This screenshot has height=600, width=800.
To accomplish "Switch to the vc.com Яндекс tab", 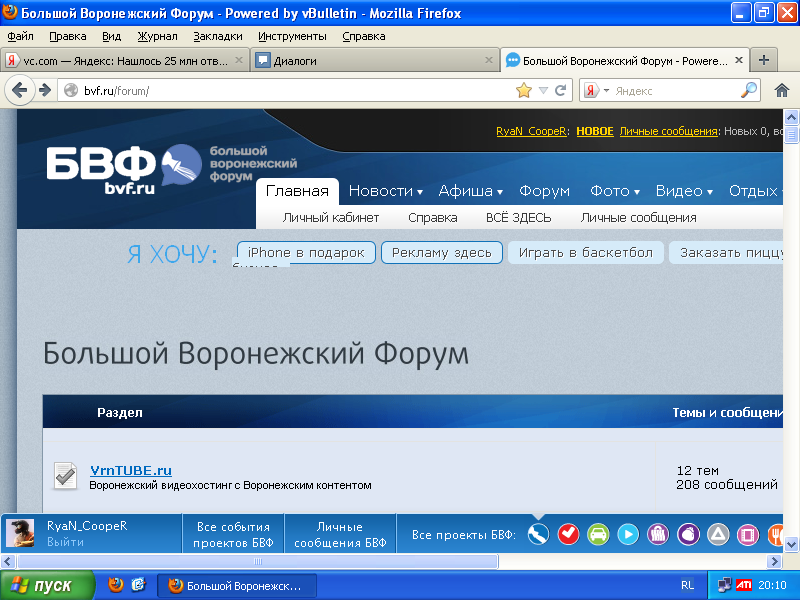I will pos(125,61).
